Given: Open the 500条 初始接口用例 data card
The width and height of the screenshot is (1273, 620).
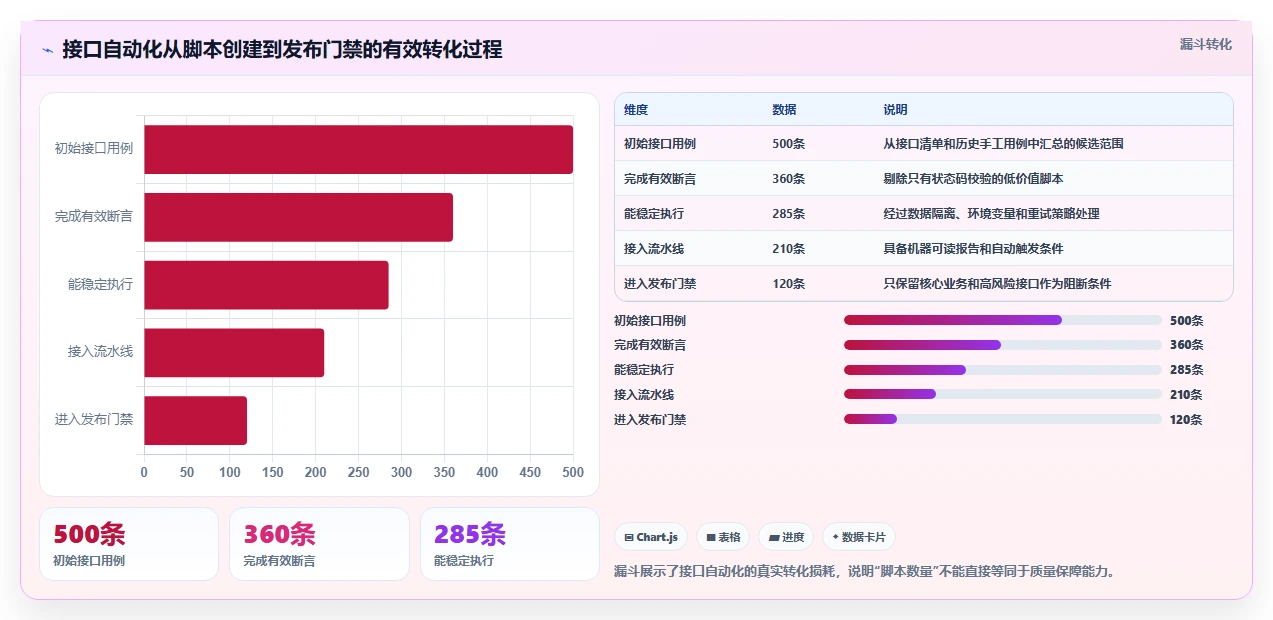Looking at the screenshot, I should tap(129, 544).
